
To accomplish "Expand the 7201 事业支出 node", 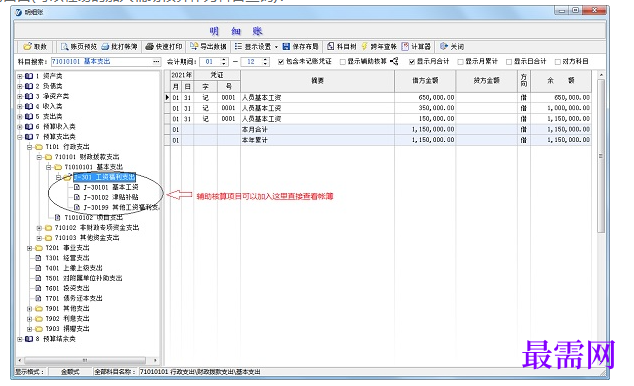I will point(29,248).
